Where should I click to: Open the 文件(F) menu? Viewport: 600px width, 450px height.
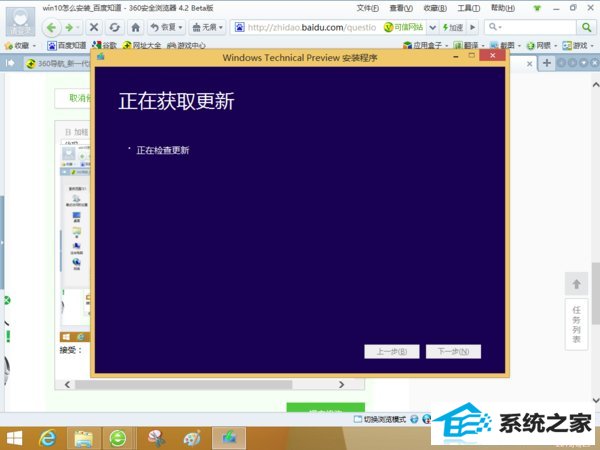click(x=368, y=8)
